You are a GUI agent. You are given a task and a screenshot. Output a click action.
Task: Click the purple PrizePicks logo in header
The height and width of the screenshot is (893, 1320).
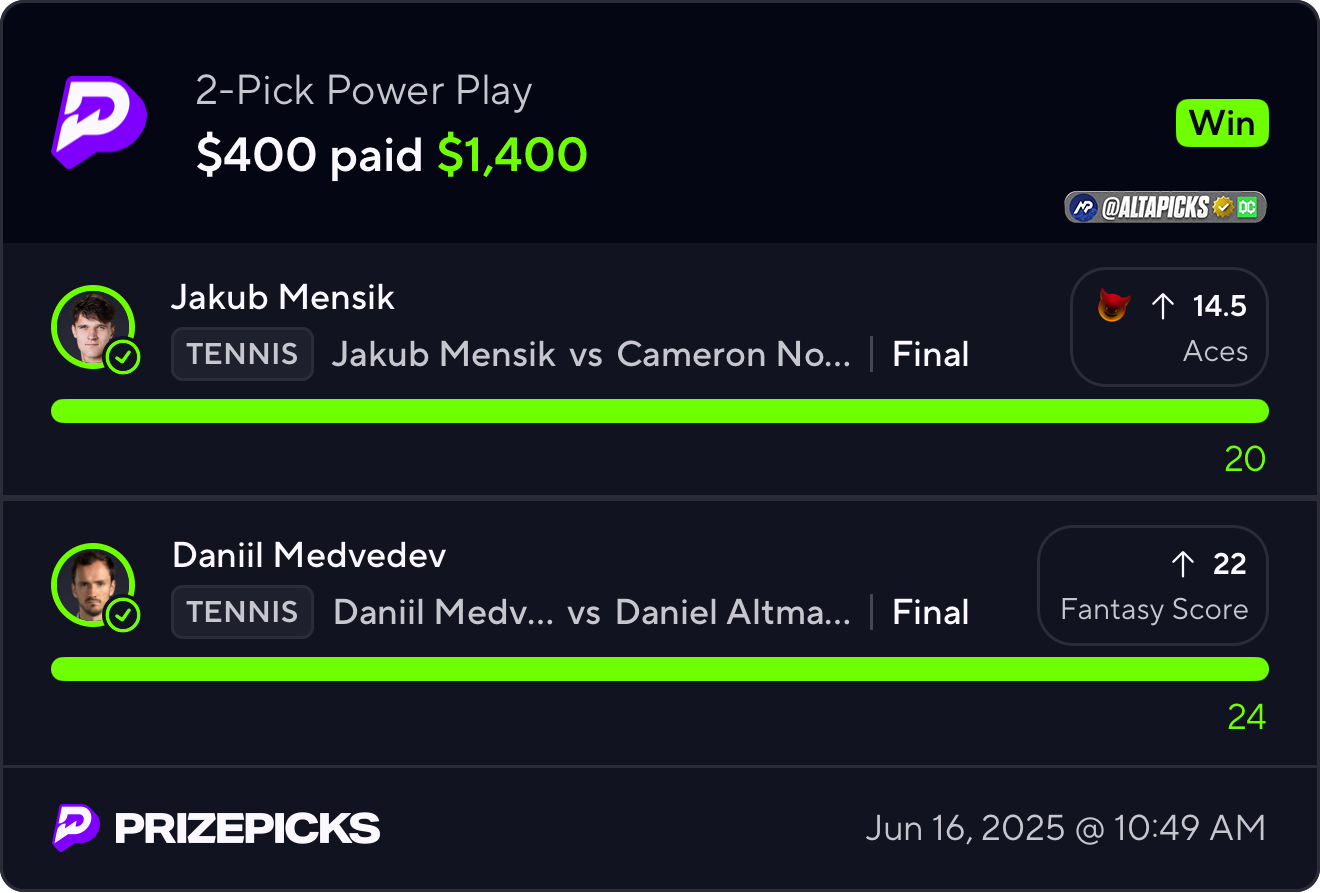pos(99,122)
